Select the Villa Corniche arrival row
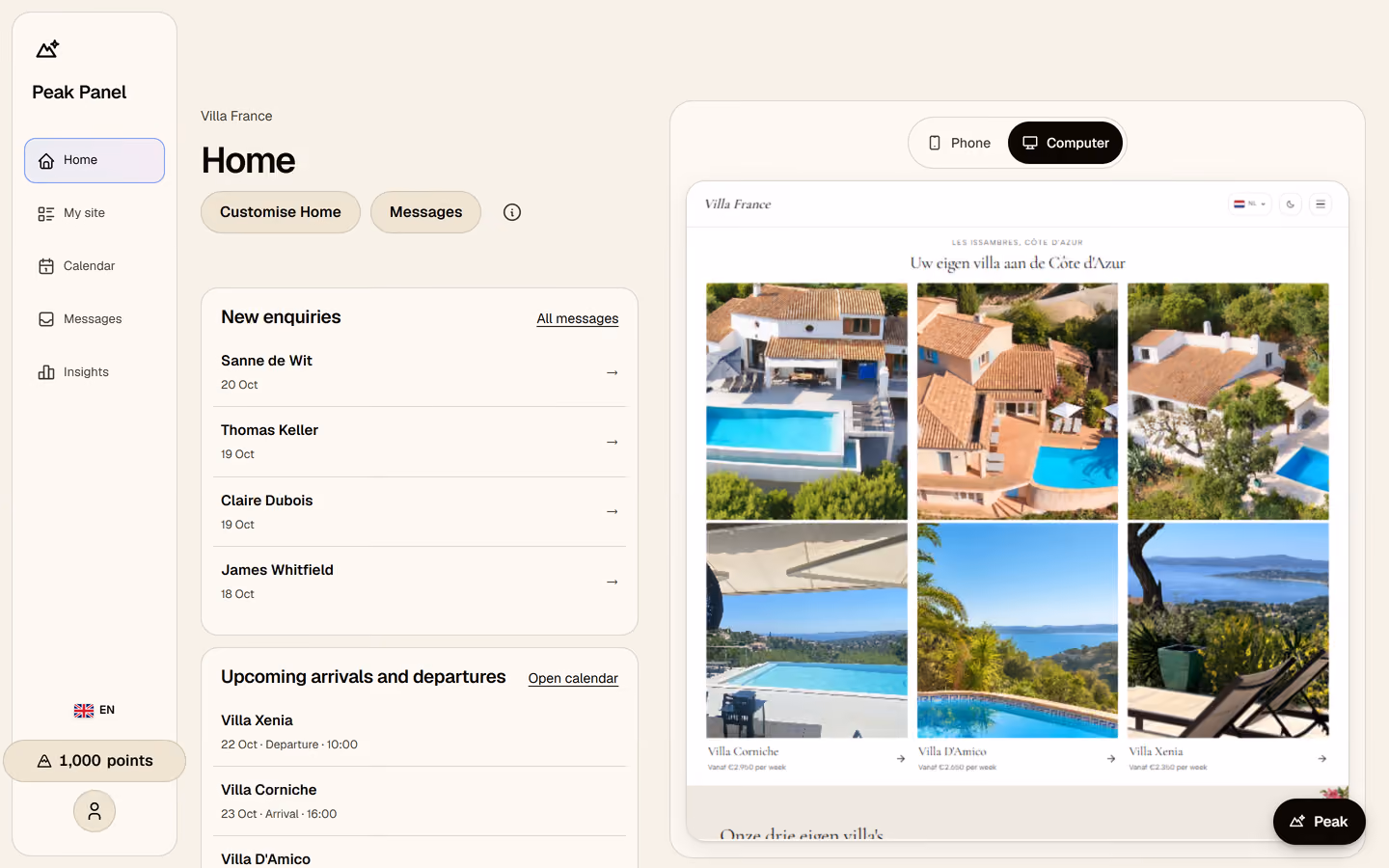1389x868 pixels. coord(420,801)
